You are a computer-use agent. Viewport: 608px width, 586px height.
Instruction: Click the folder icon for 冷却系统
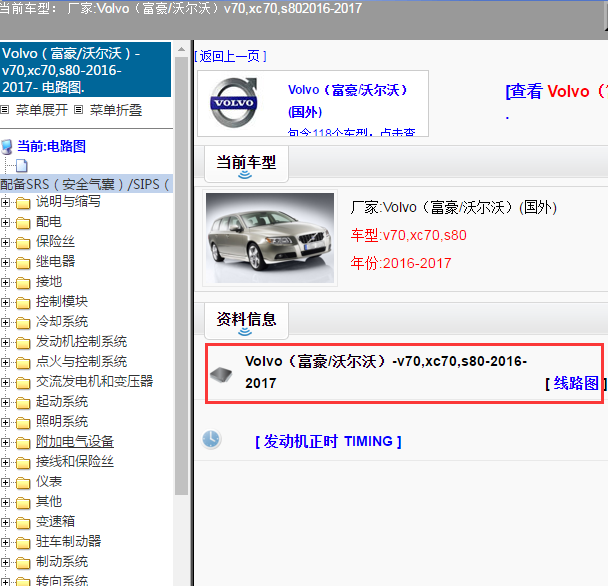[23, 323]
